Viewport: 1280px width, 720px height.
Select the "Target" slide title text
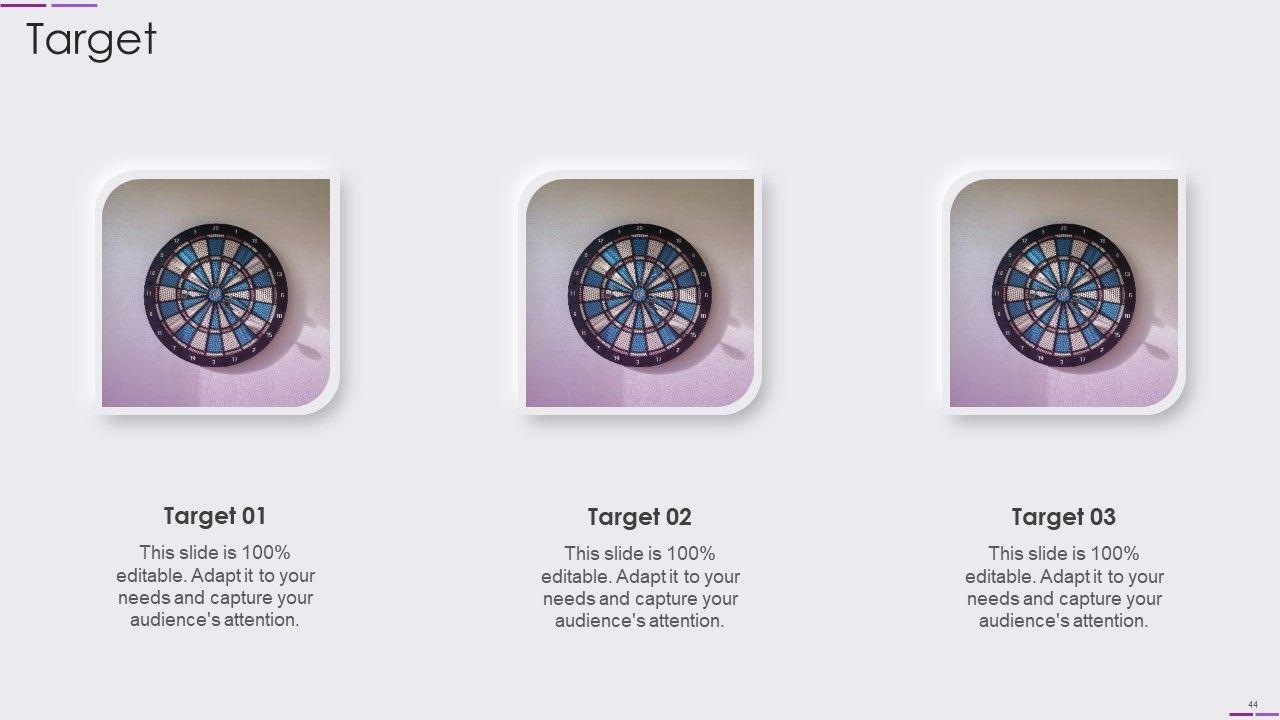(x=91, y=39)
